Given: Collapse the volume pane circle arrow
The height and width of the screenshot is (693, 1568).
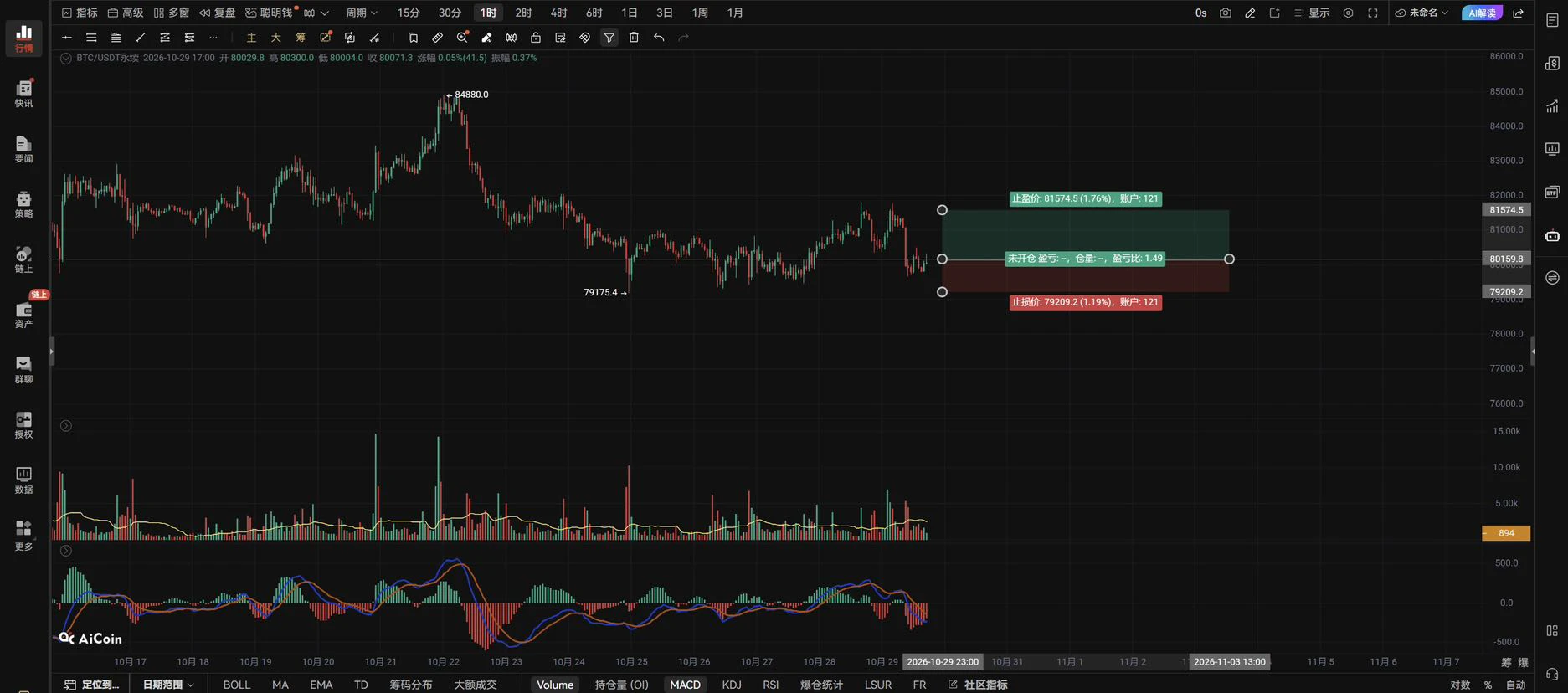Looking at the screenshot, I should coord(66,426).
